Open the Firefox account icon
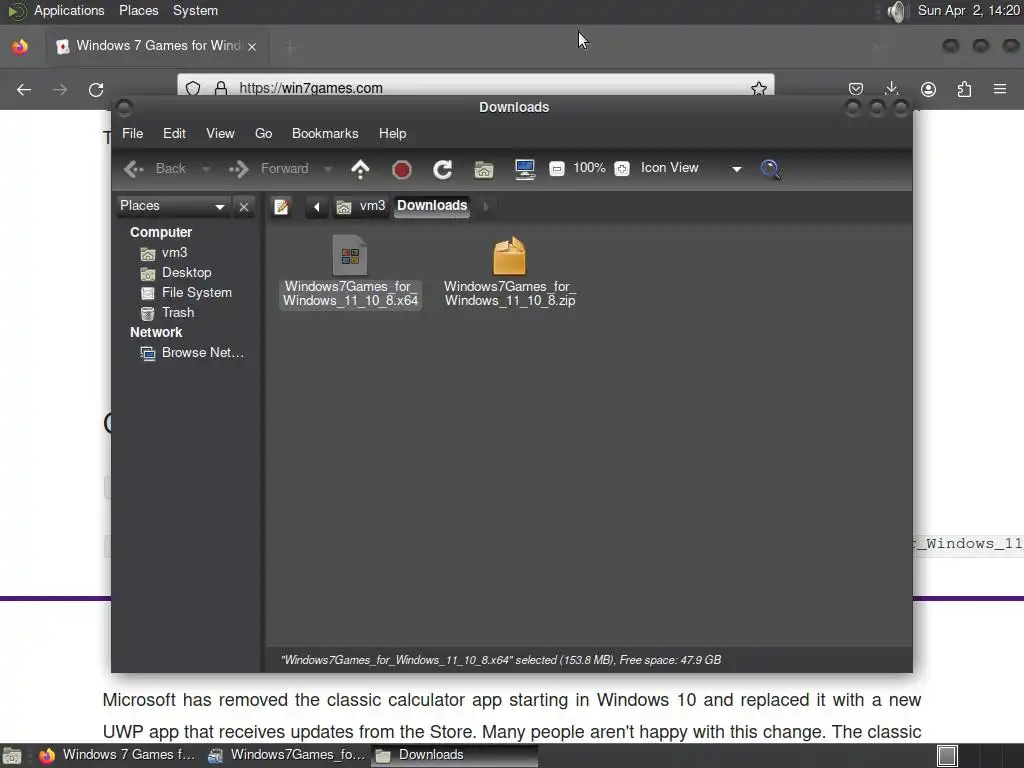1024x768 pixels. click(x=928, y=89)
